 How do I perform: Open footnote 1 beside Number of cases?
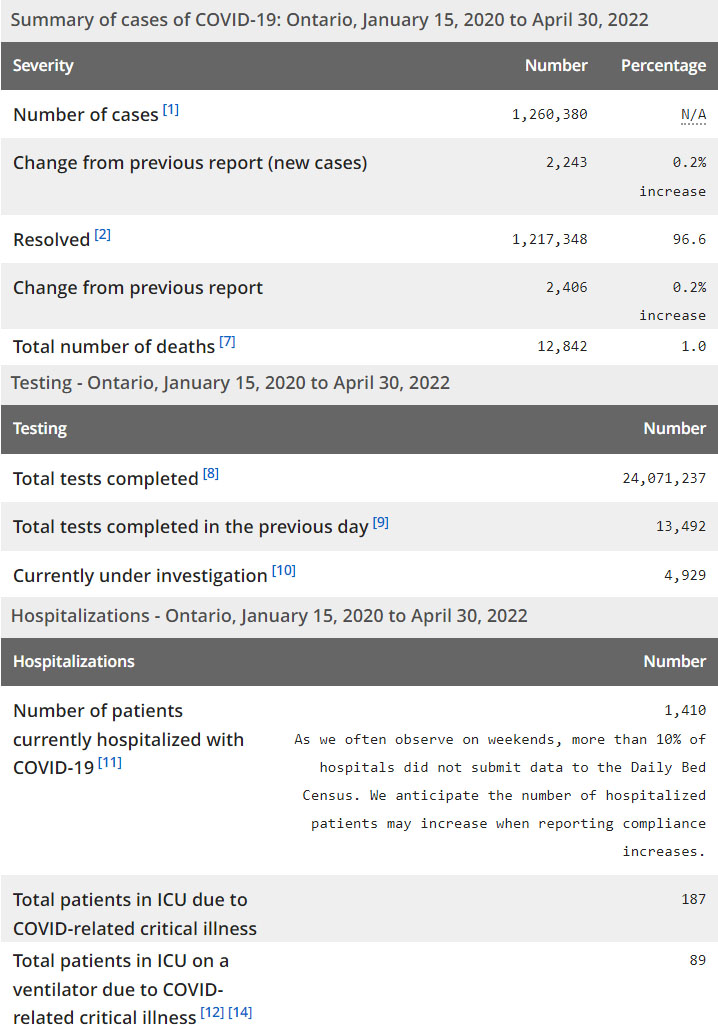click(x=171, y=110)
